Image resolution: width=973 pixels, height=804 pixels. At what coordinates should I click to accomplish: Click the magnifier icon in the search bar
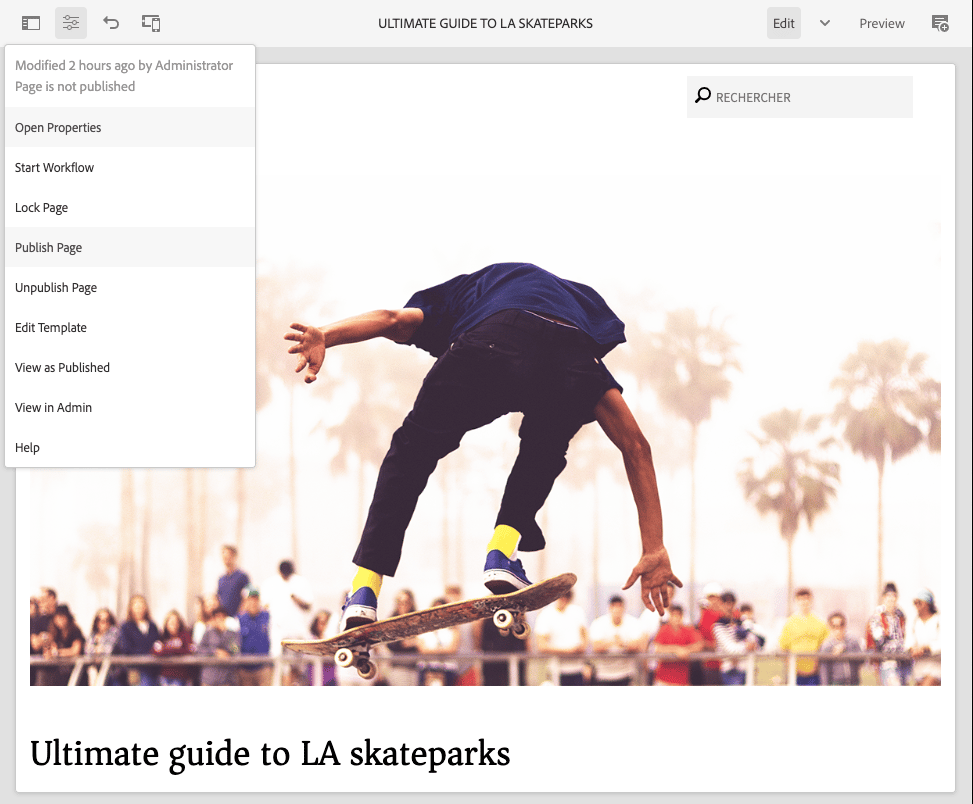pyautogui.click(x=703, y=96)
